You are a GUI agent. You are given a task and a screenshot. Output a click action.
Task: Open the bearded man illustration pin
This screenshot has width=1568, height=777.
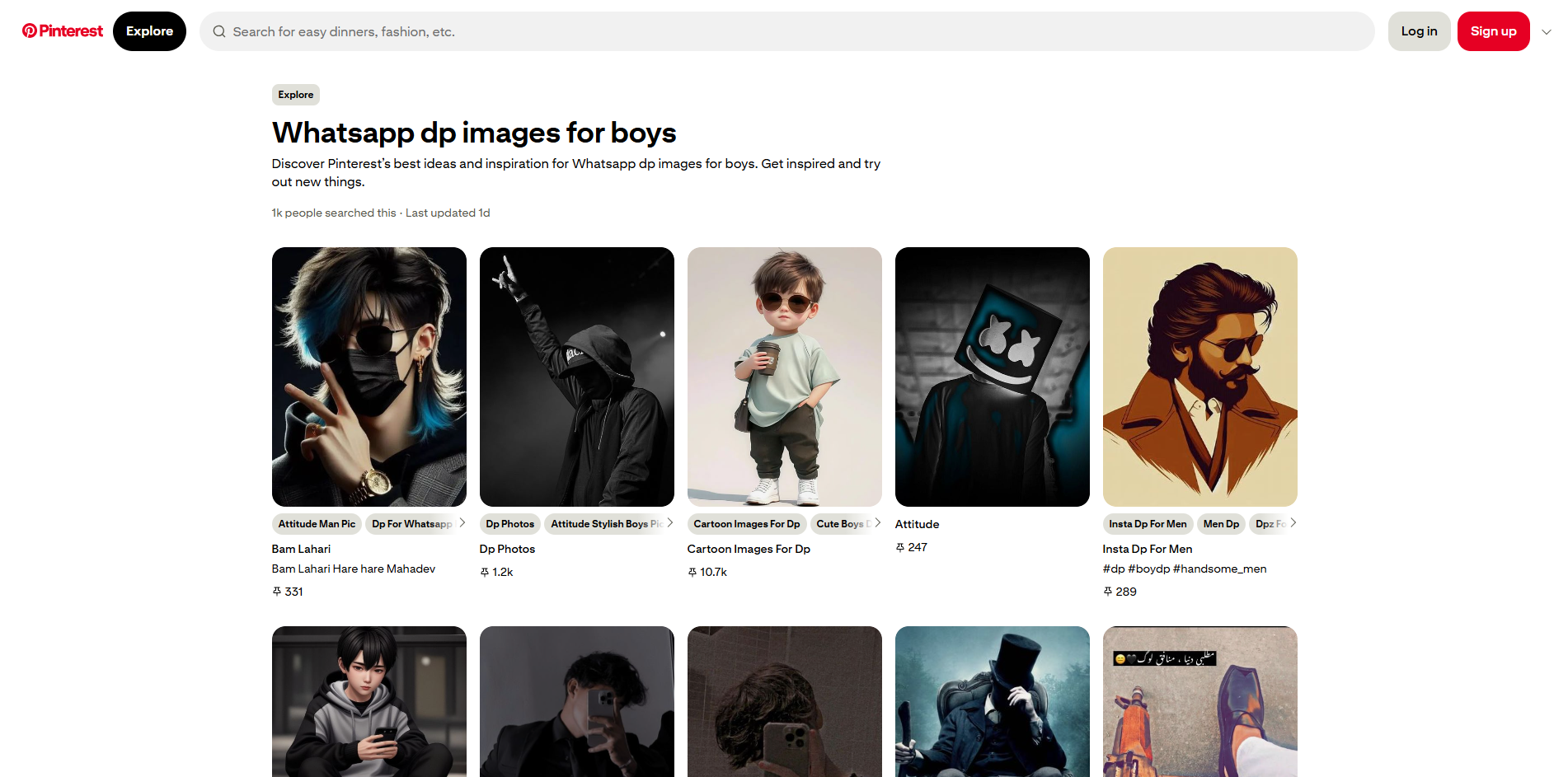[x=1200, y=377]
